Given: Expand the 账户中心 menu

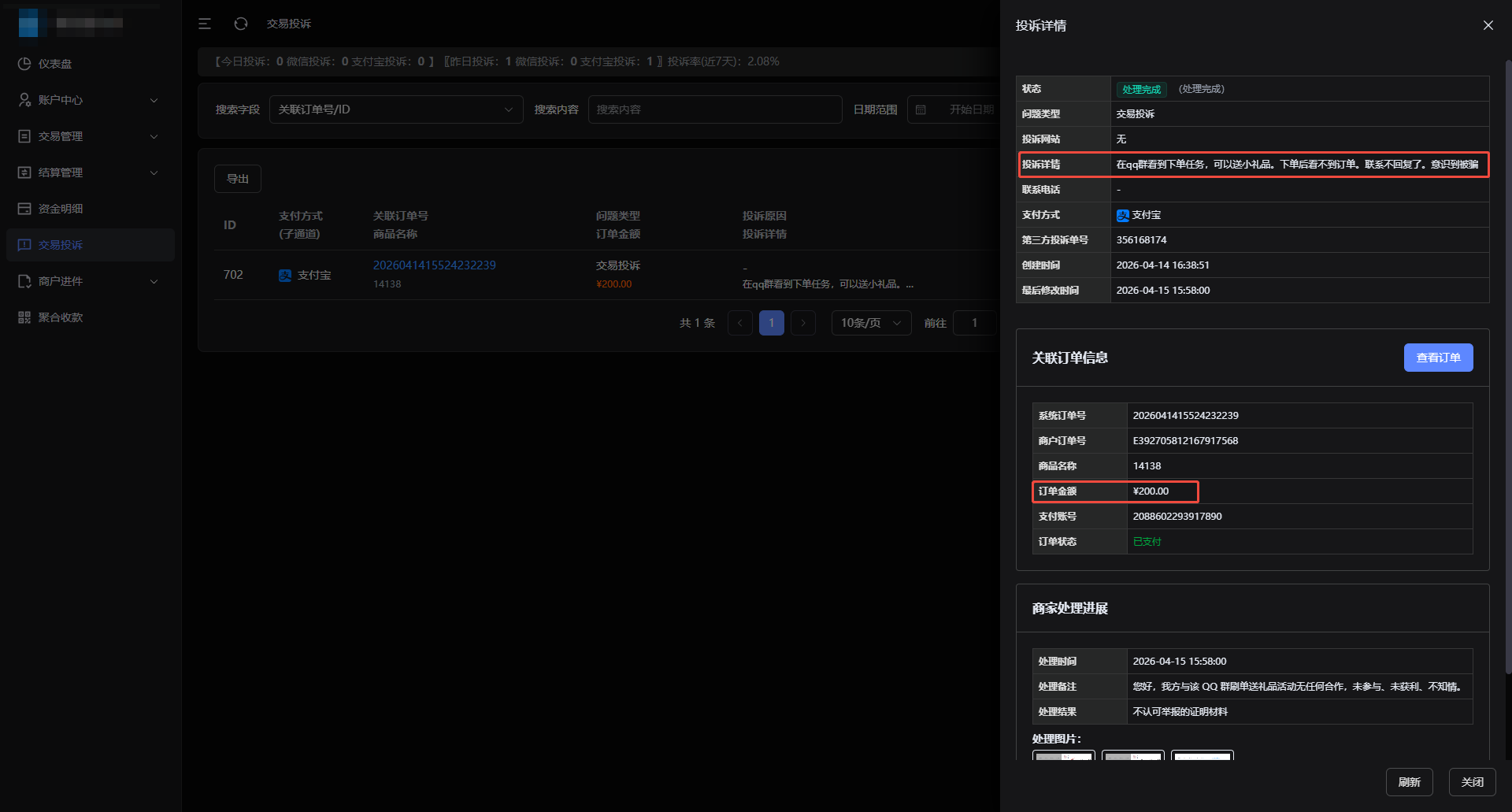Looking at the screenshot, I should tap(90, 100).
